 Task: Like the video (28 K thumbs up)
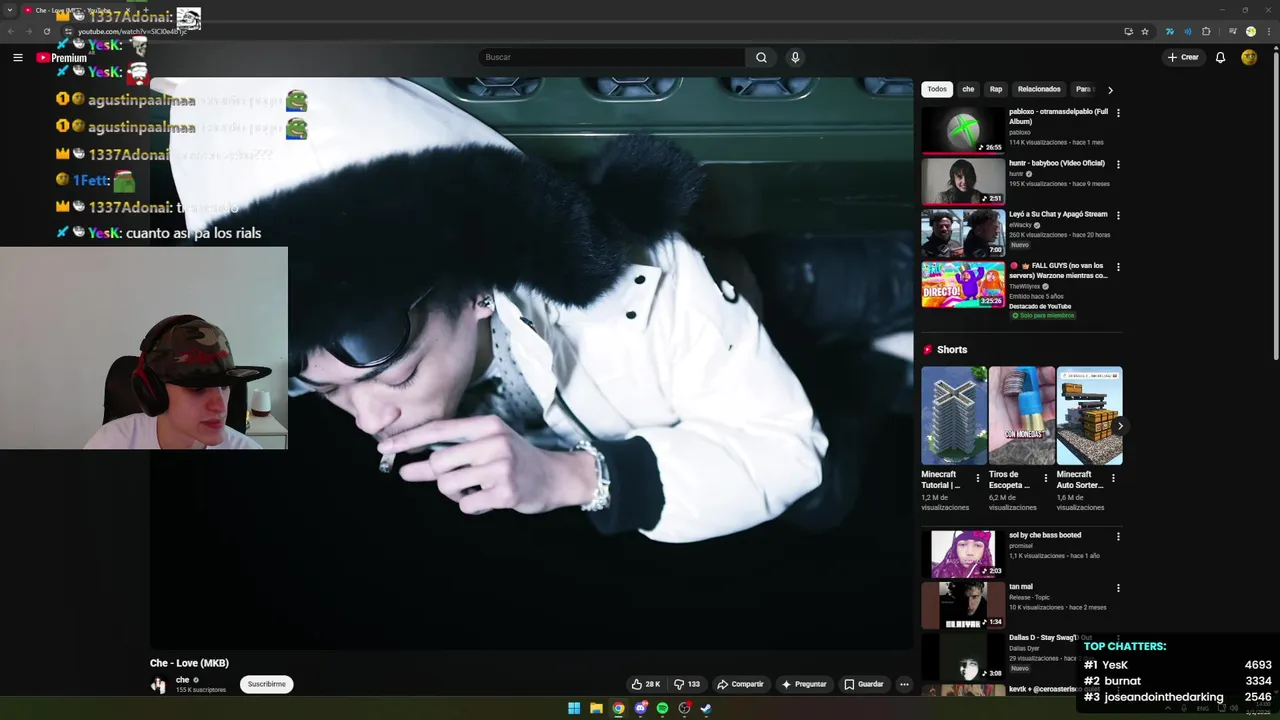646,684
